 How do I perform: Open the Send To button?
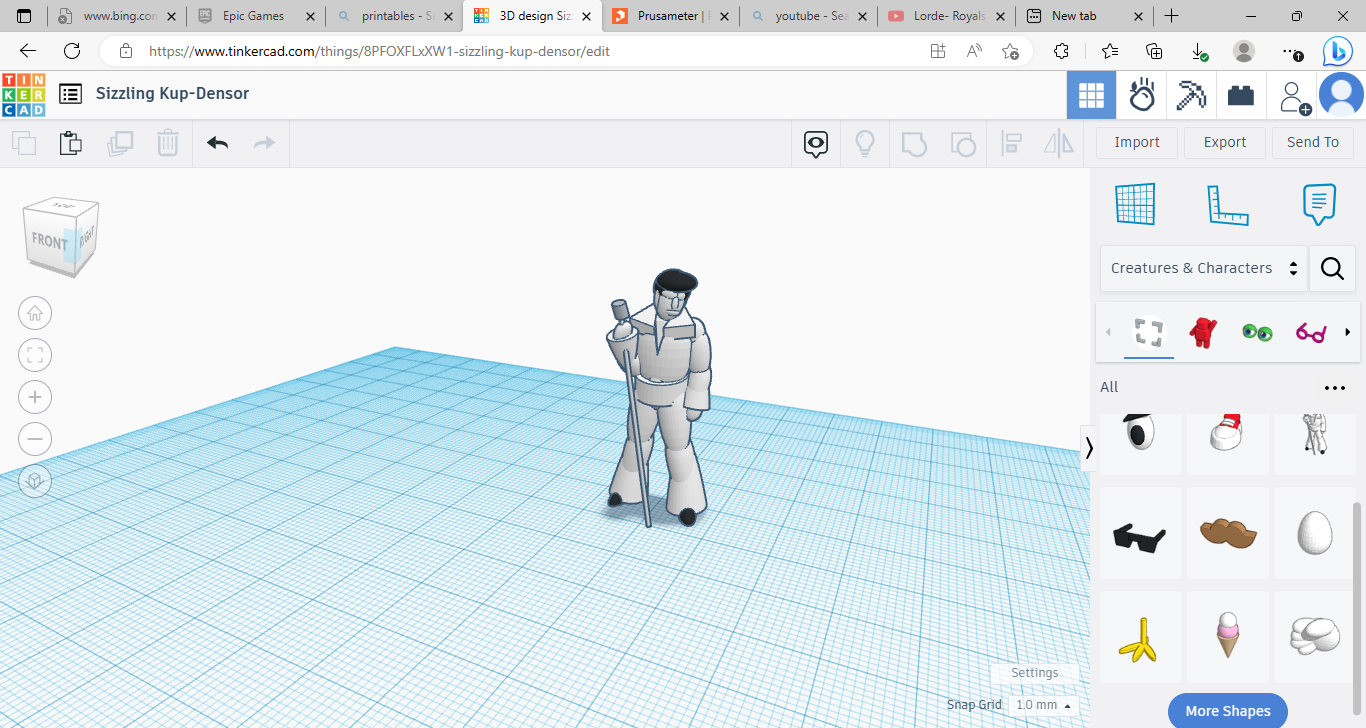[x=1313, y=142]
